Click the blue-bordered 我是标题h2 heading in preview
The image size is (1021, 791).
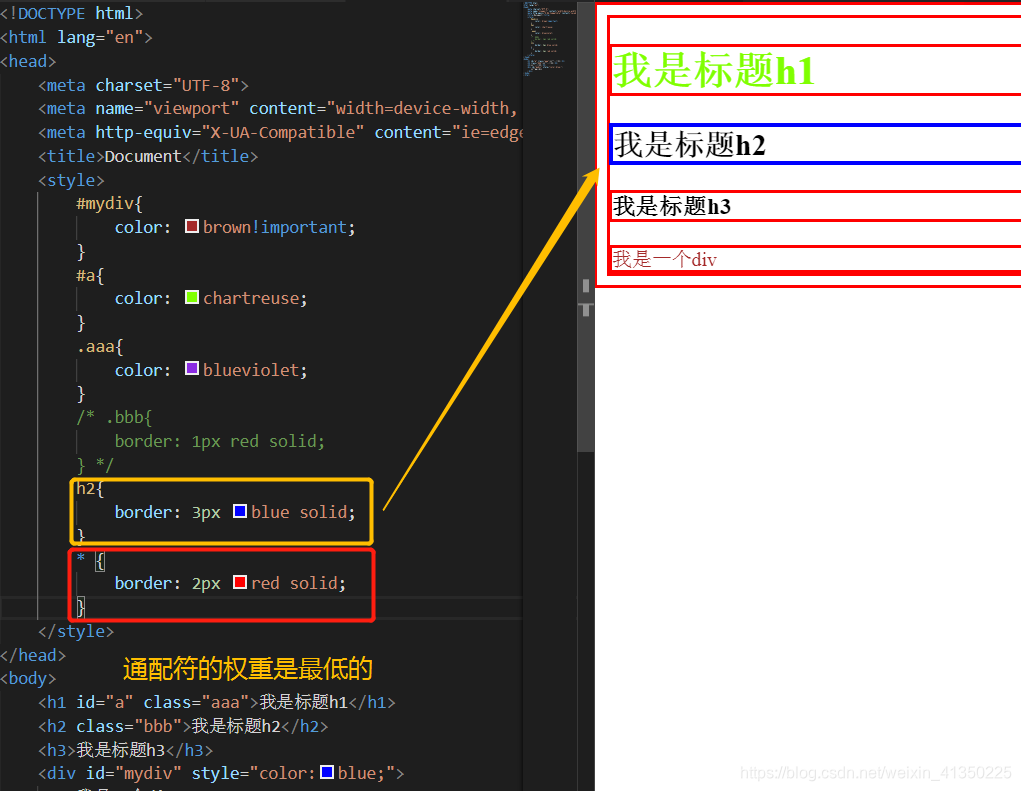[690, 145]
